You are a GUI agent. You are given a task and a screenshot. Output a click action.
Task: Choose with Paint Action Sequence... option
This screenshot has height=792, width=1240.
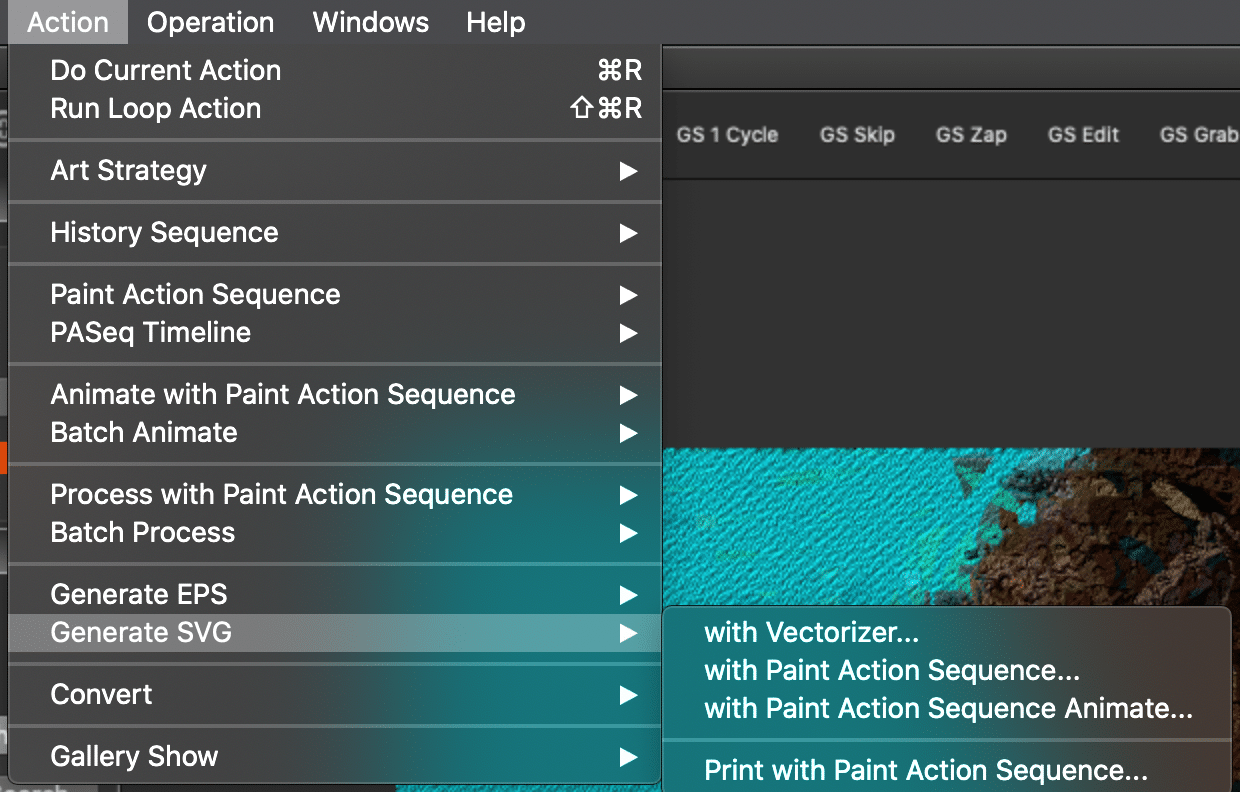[x=946, y=671]
